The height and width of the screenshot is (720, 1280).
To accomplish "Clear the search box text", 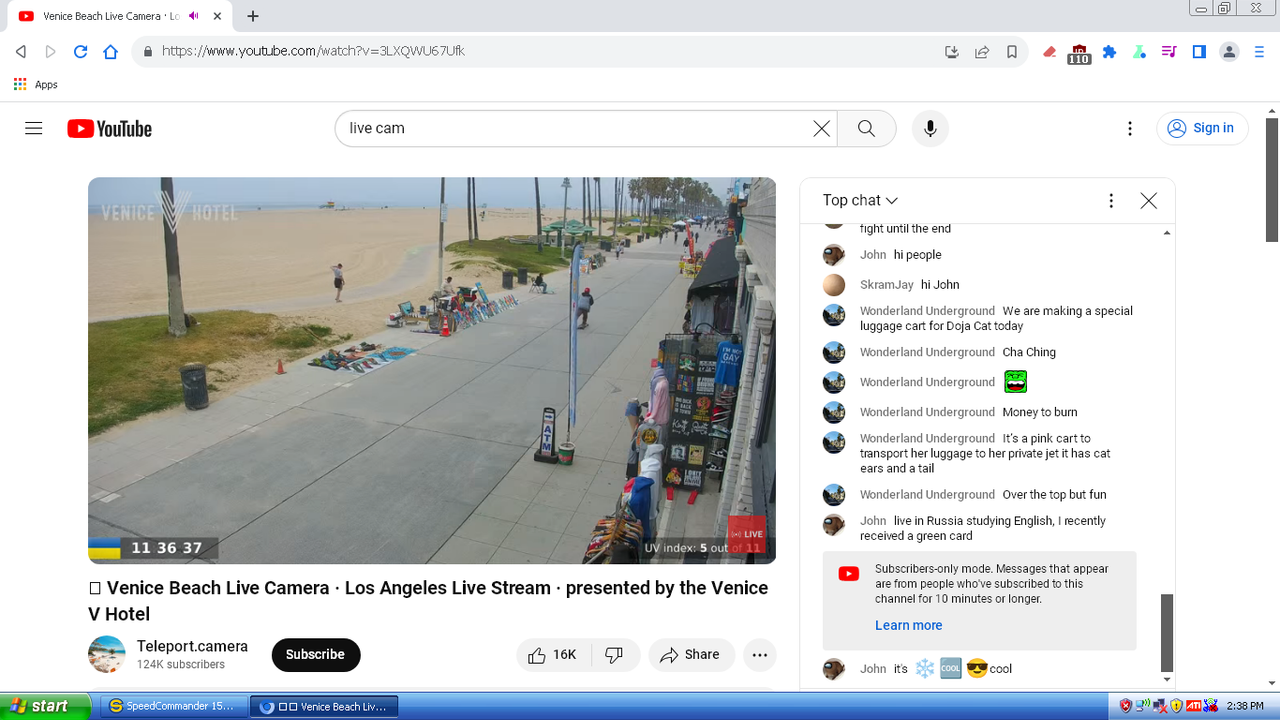I will (x=821, y=128).
